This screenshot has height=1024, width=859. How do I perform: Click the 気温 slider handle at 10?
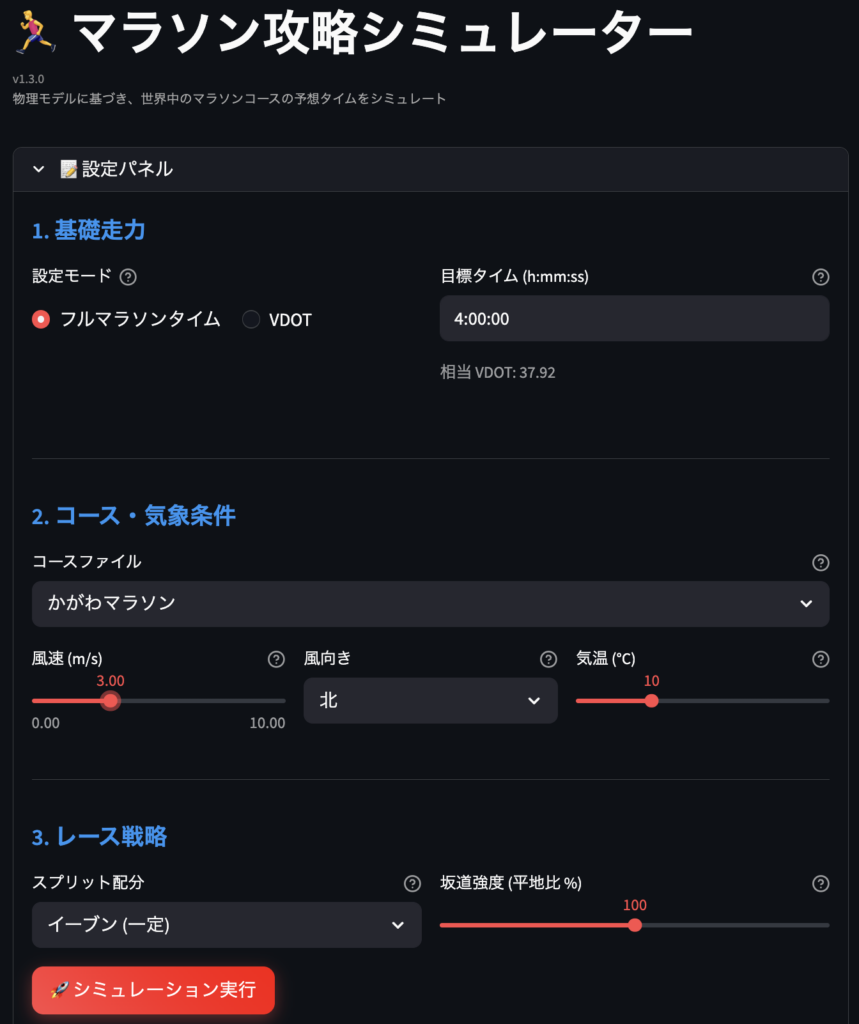652,700
